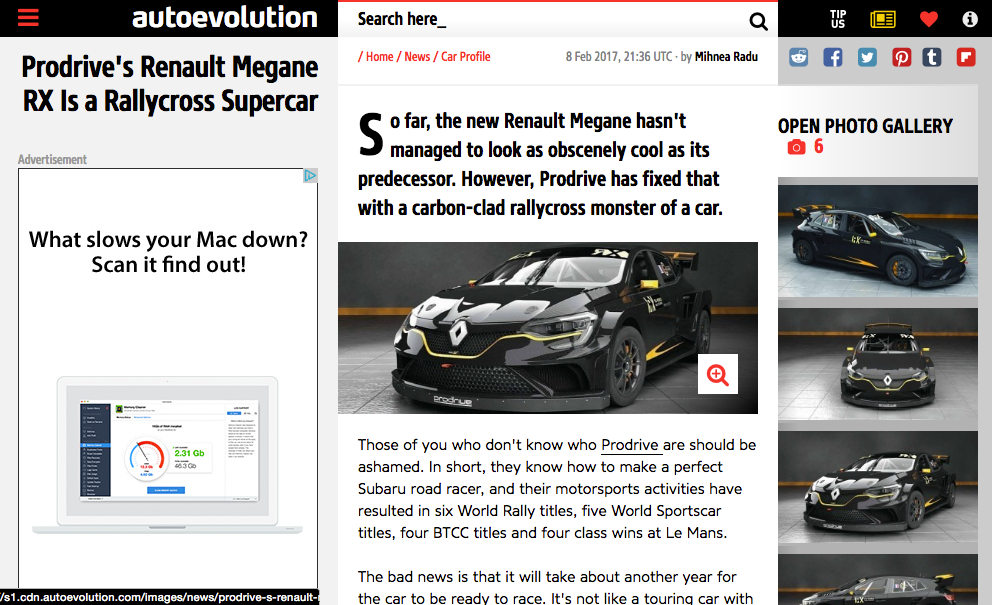
Task: Open fourth gallery thumbnail at bottom
Action: coord(877,580)
